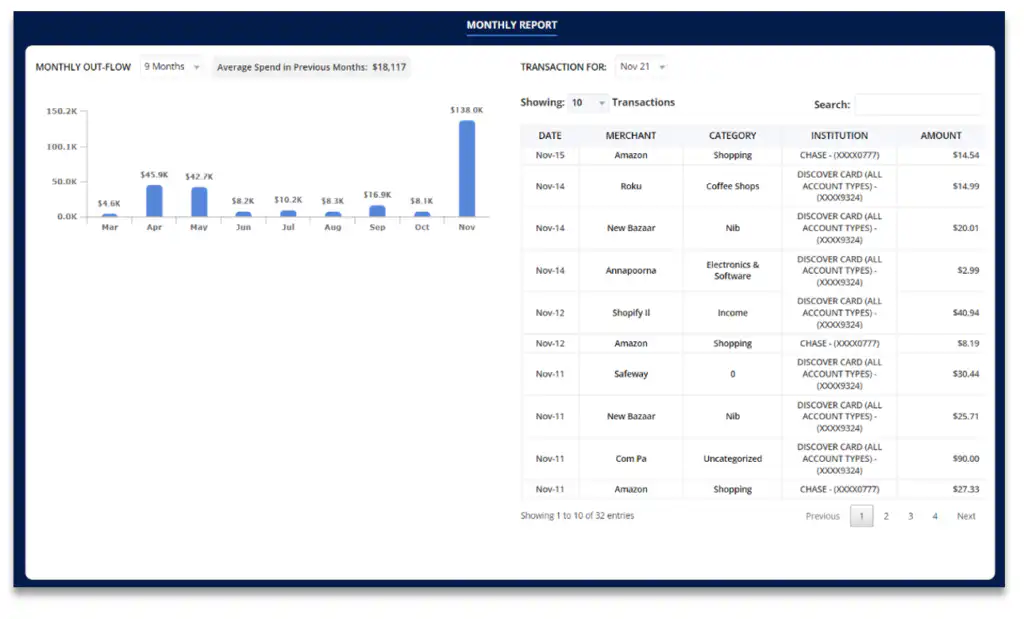Click the September bar showing $16.9K

pos(377,211)
